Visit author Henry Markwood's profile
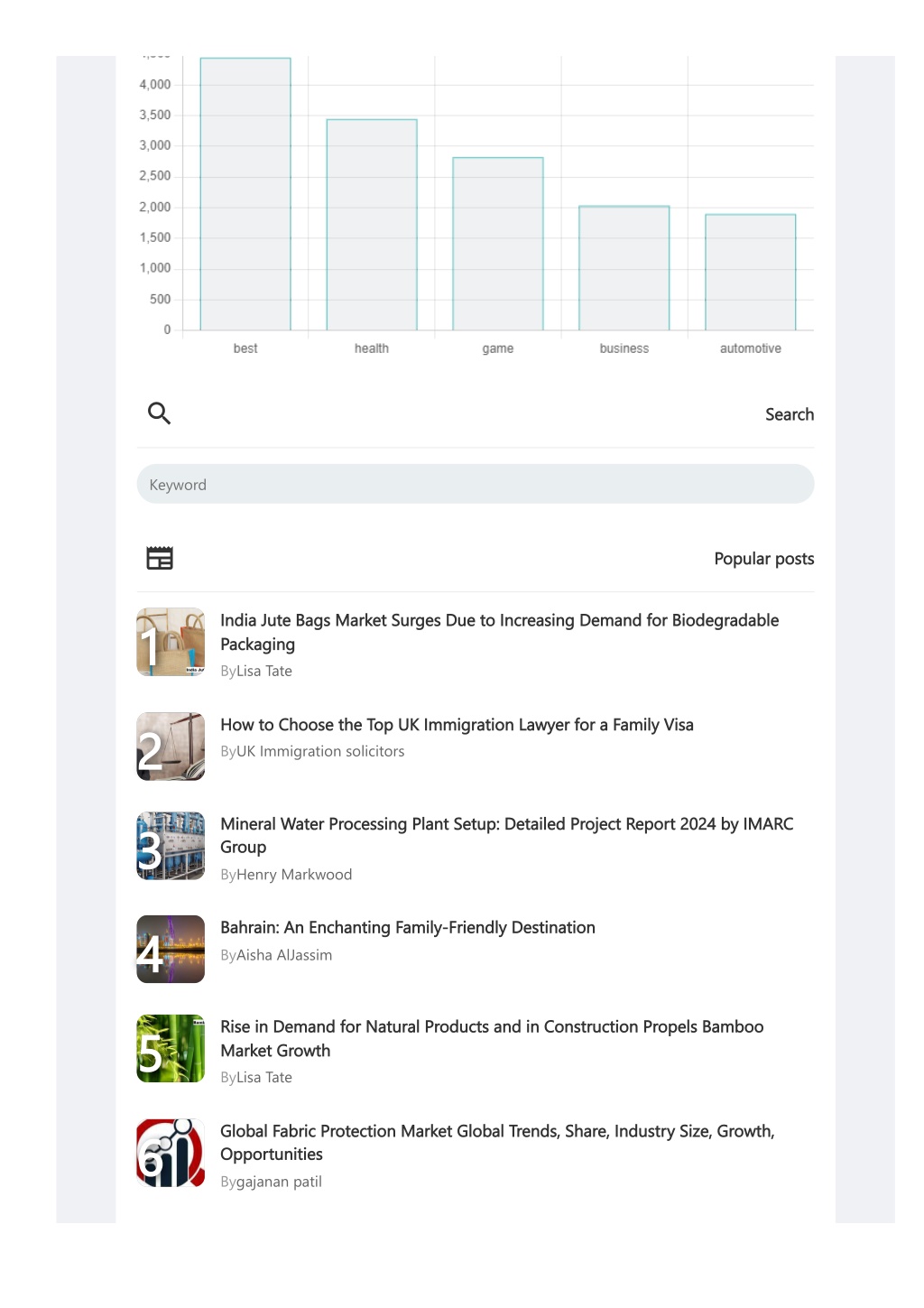Image resolution: width=924 pixels, height=1308 pixels. tap(294, 874)
